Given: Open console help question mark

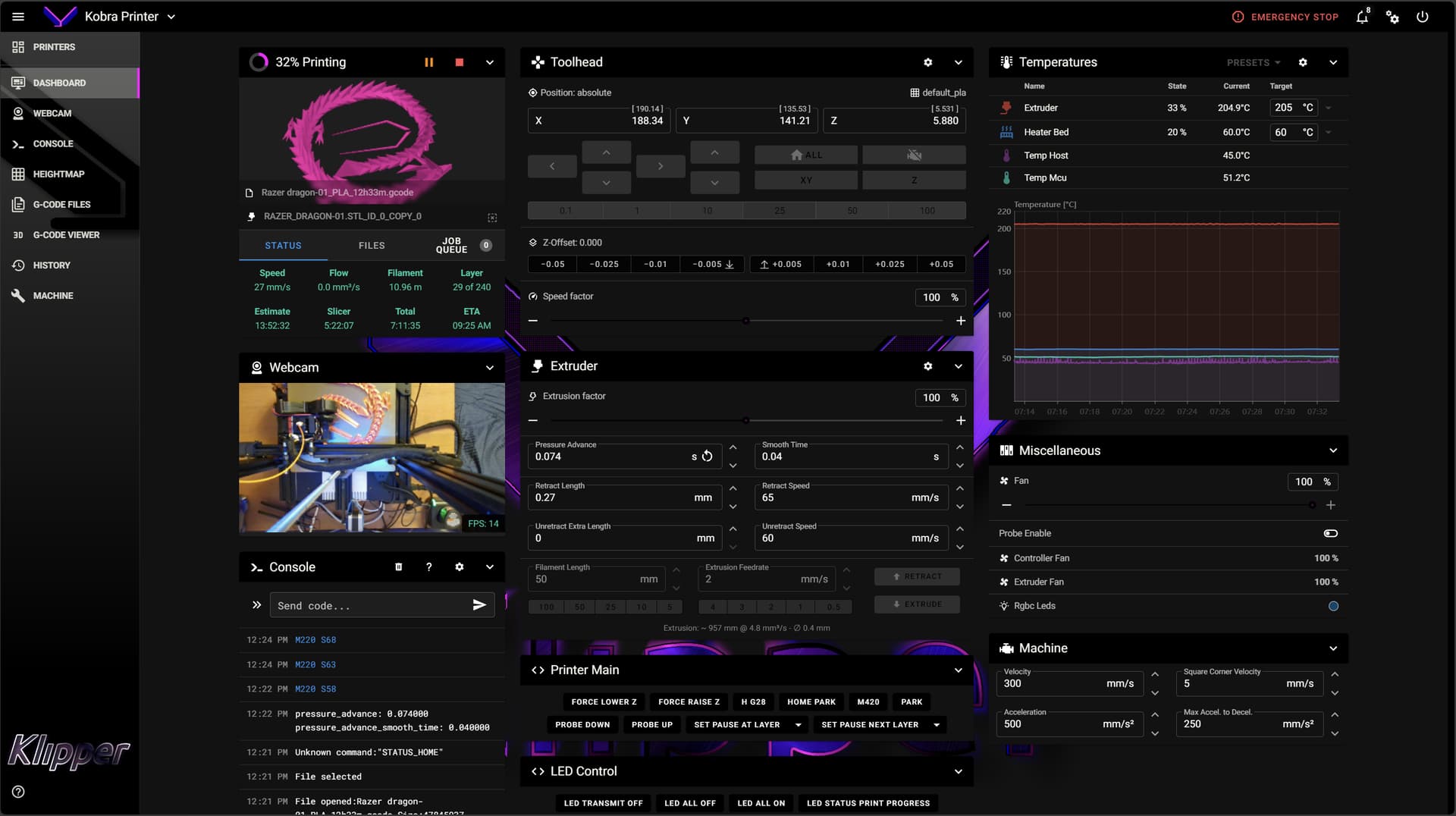Looking at the screenshot, I should click(429, 567).
